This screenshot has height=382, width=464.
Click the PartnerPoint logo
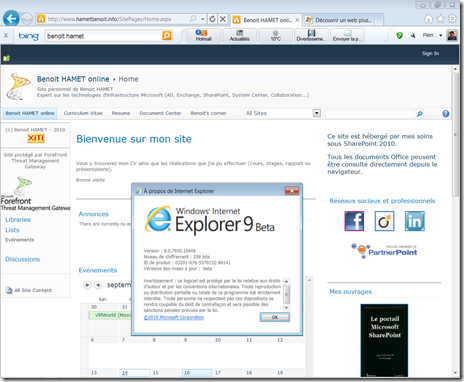[x=384, y=251]
